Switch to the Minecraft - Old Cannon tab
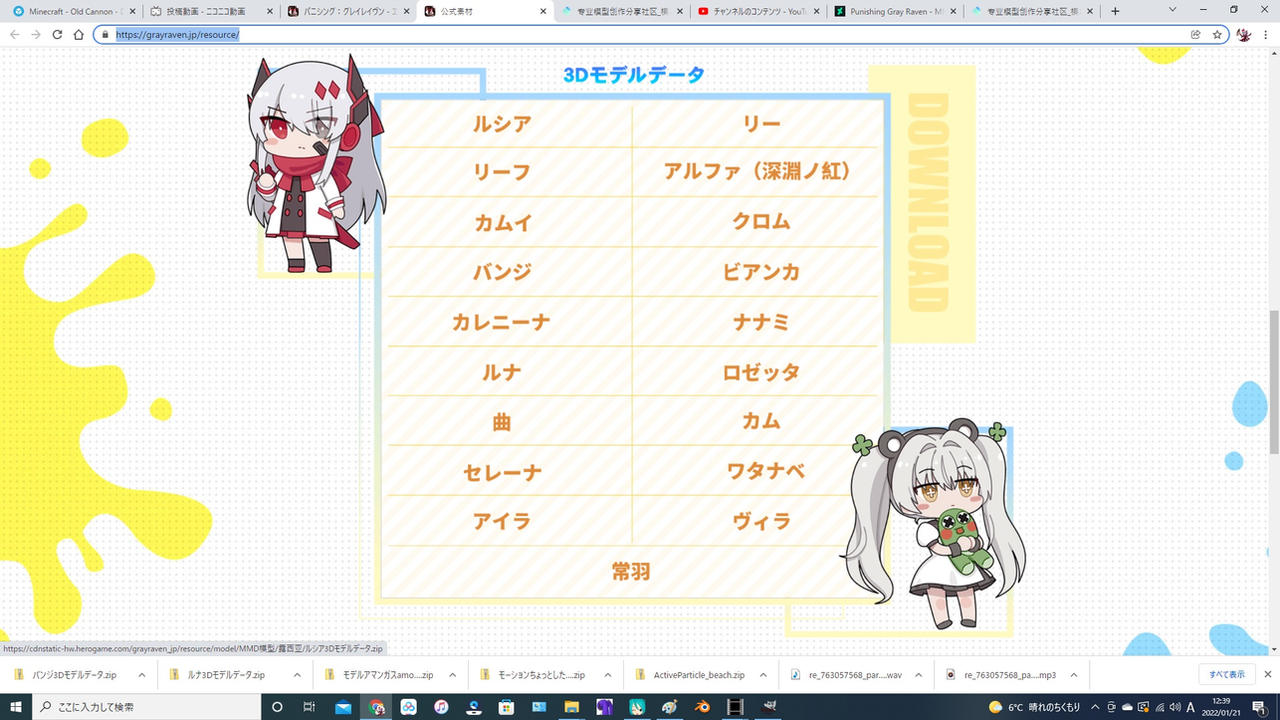This screenshot has height=720, width=1280. (x=72, y=11)
